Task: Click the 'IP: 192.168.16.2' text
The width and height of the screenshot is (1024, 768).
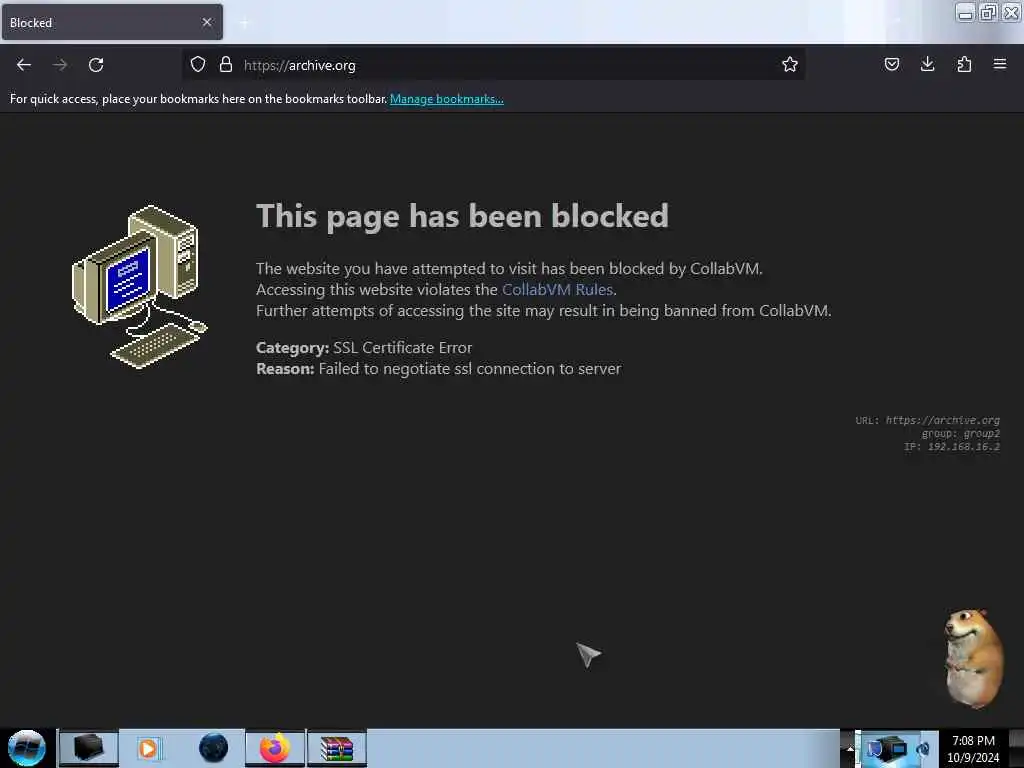Action: (952, 447)
